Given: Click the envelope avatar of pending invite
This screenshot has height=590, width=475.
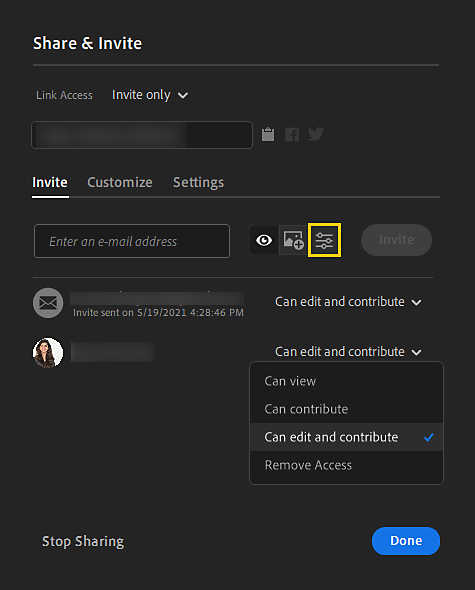Looking at the screenshot, I should click(x=48, y=303).
